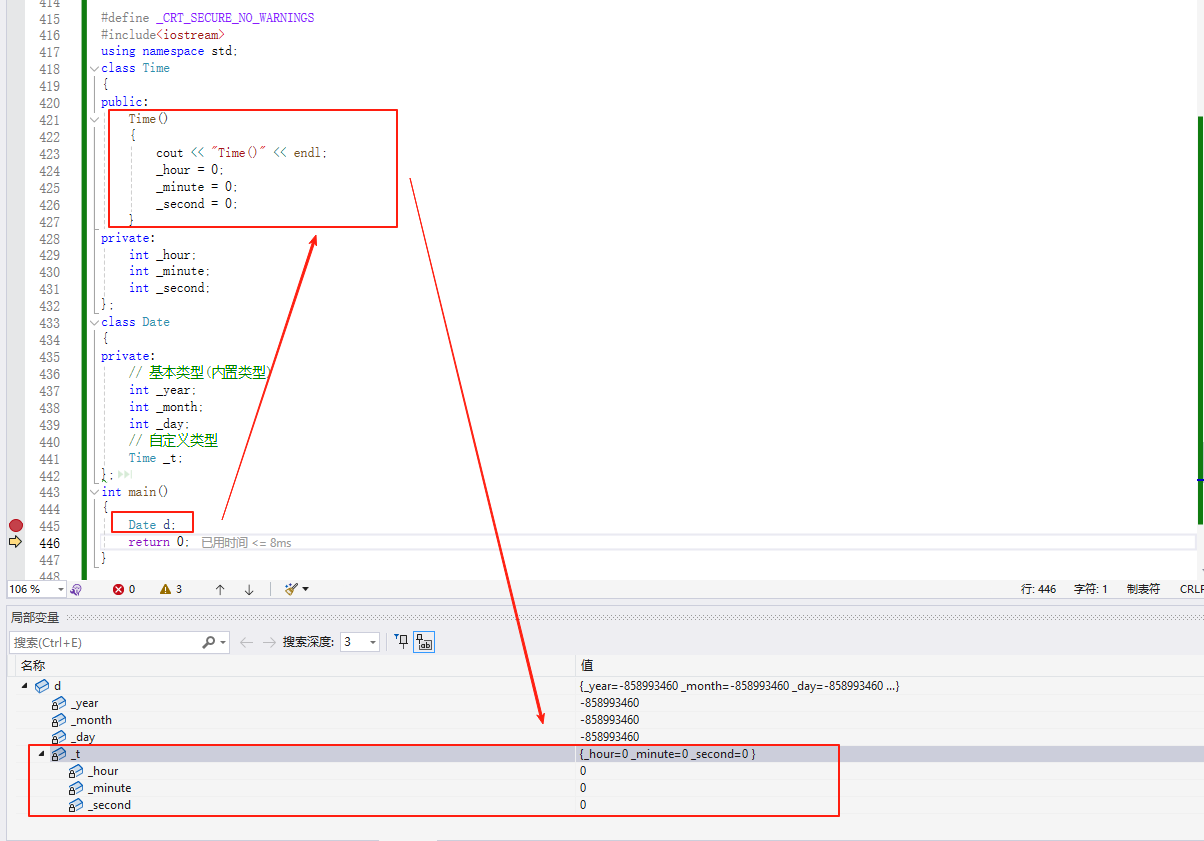Click the value of _year in locals
Viewport: 1204px width, 841px height.
[x=609, y=703]
